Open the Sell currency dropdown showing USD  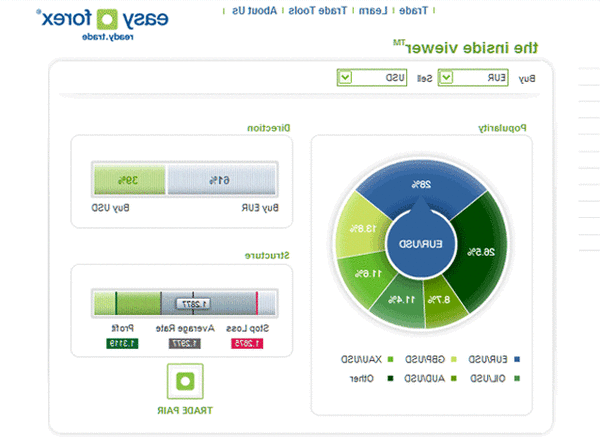(372, 78)
